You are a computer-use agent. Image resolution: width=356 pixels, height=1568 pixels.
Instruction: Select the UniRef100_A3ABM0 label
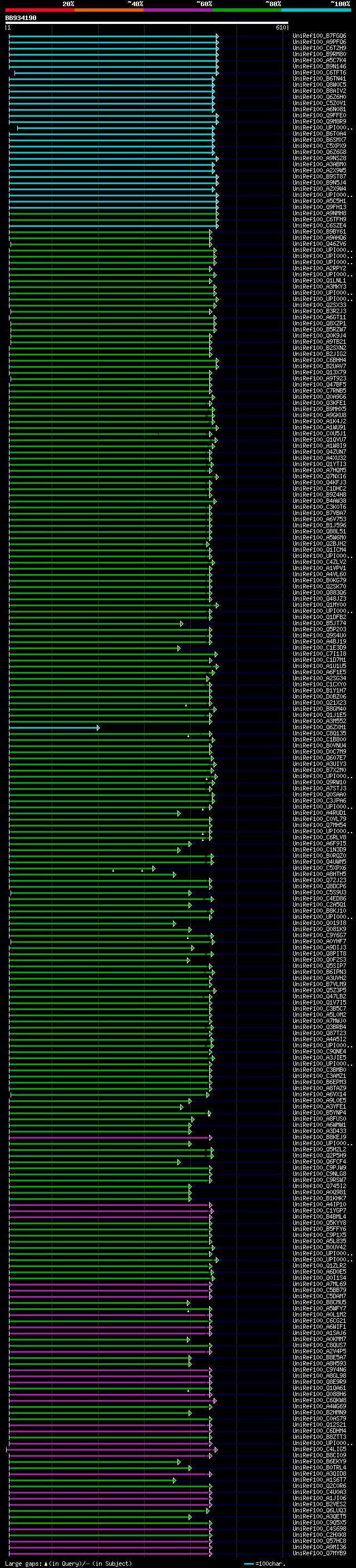319,164
